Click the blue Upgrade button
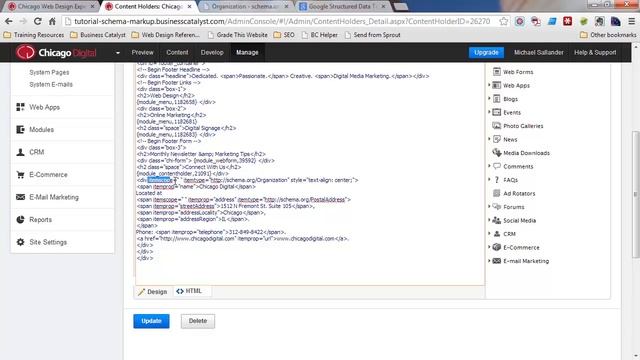Viewport: 640px width, 360px height. [x=486, y=52]
